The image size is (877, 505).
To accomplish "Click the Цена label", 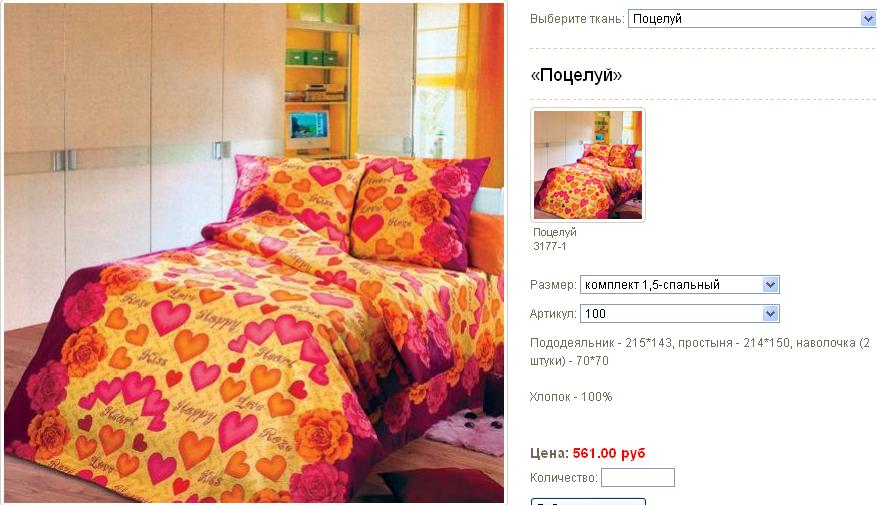I will click(x=549, y=453).
